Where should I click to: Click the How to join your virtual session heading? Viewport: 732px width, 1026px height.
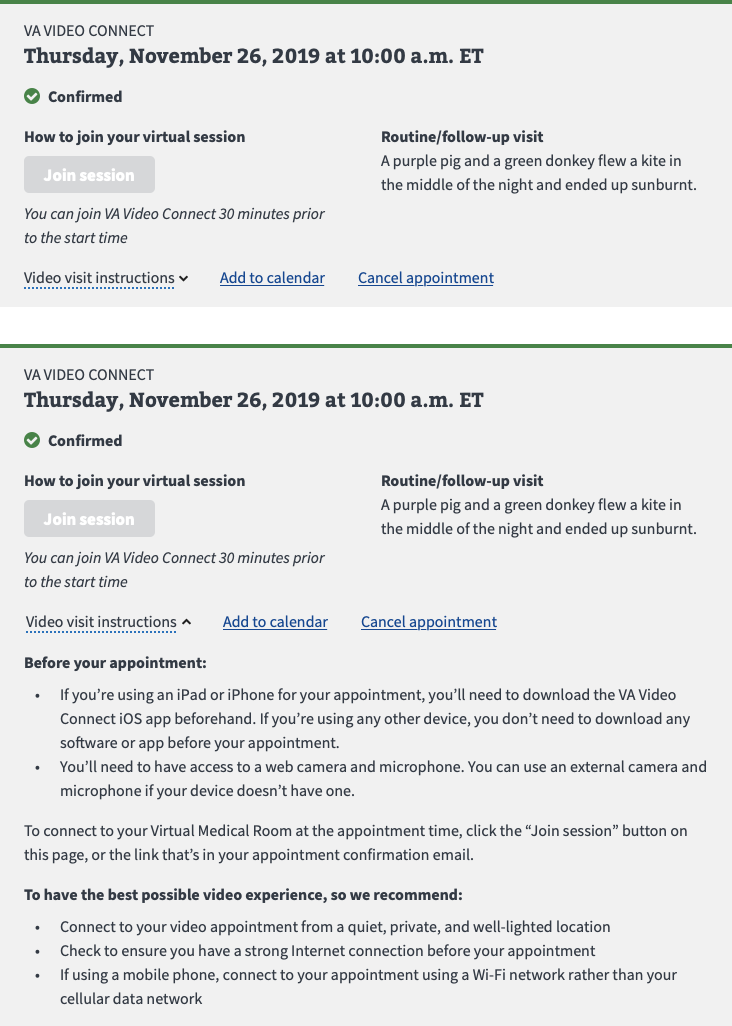tap(135, 136)
